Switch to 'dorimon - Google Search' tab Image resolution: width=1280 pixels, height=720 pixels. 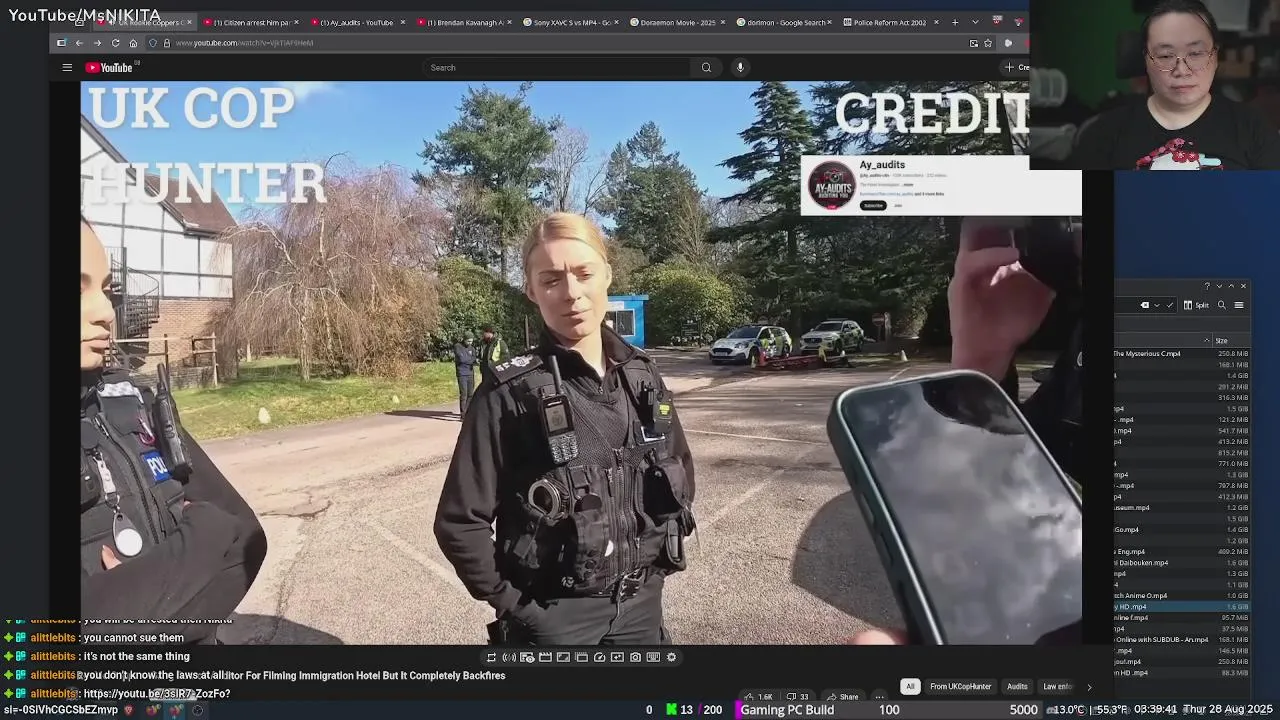(x=782, y=22)
